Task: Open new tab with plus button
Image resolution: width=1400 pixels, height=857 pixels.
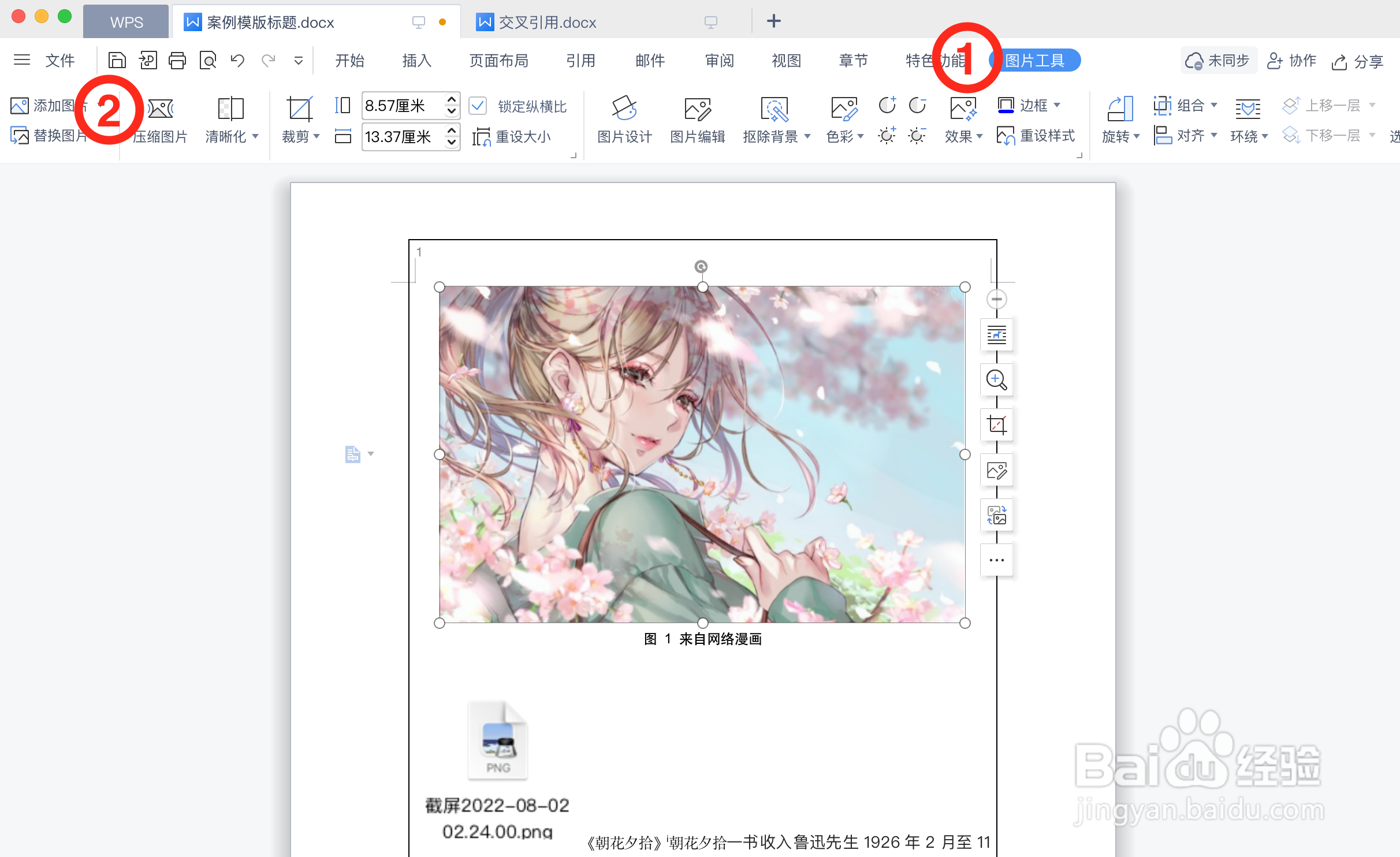Action: coord(774,21)
